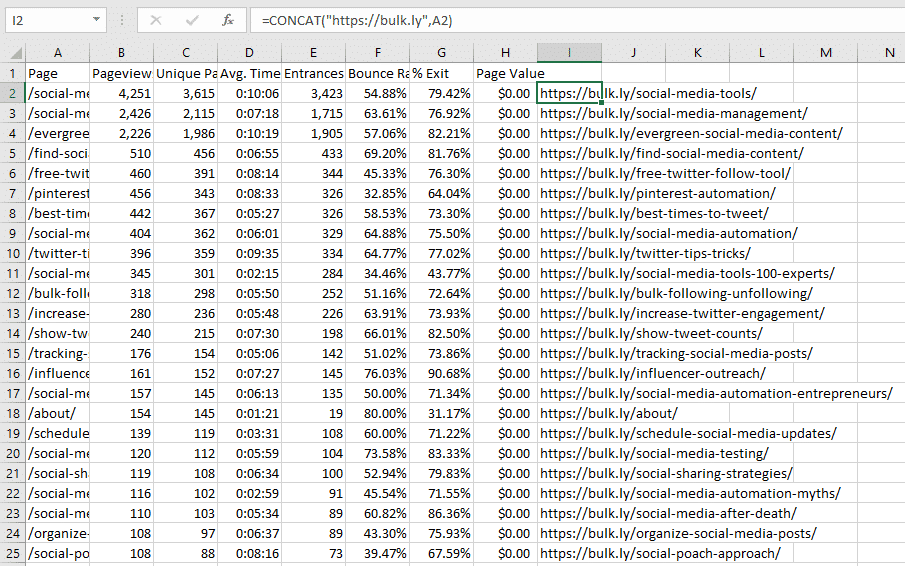Select the row 18 header

click(x=13, y=413)
